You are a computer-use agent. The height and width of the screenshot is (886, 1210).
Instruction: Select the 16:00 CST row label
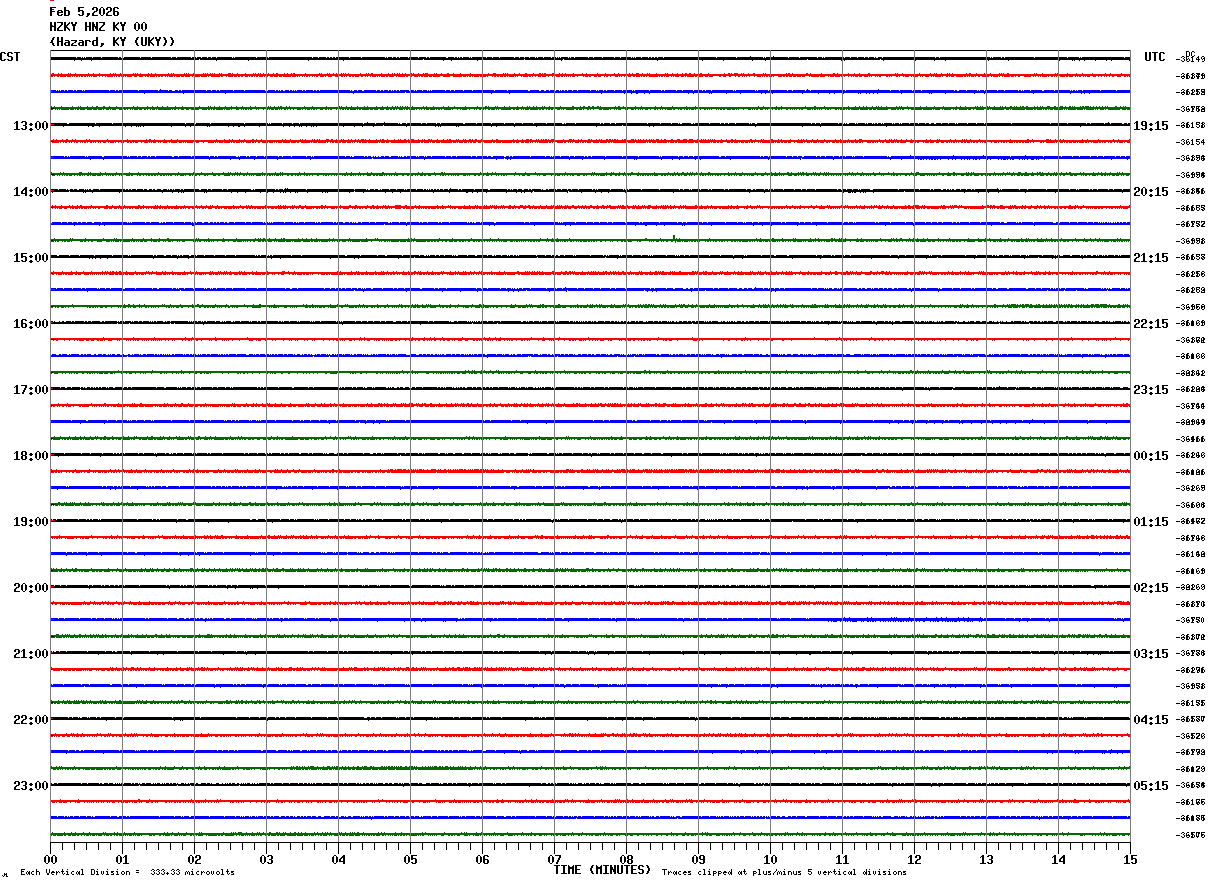[x=30, y=324]
